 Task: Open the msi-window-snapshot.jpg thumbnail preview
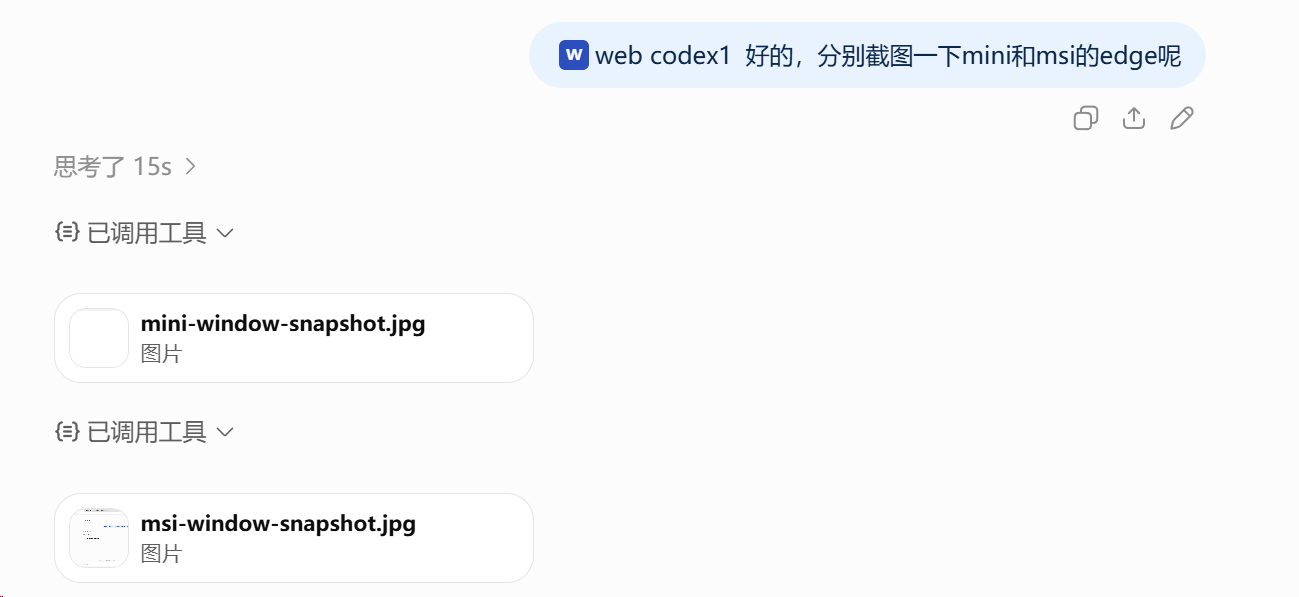pos(99,538)
